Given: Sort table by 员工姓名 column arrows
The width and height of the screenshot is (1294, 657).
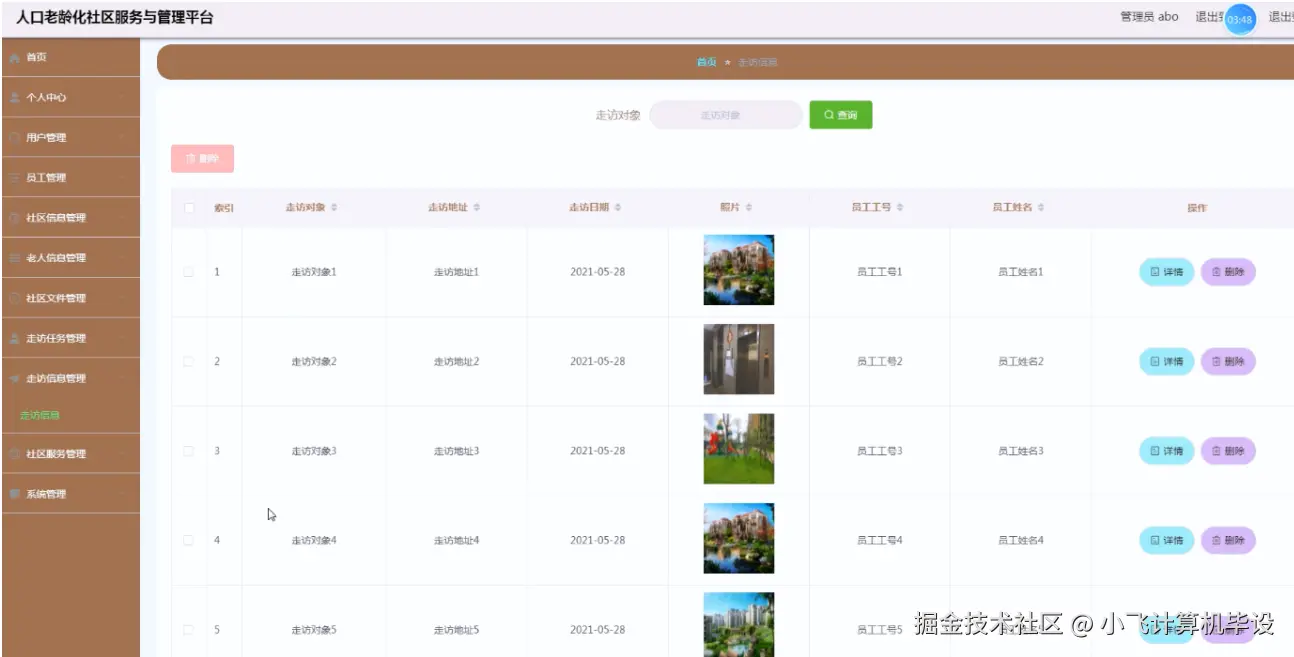Looking at the screenshot, I should pos(1041,208).
